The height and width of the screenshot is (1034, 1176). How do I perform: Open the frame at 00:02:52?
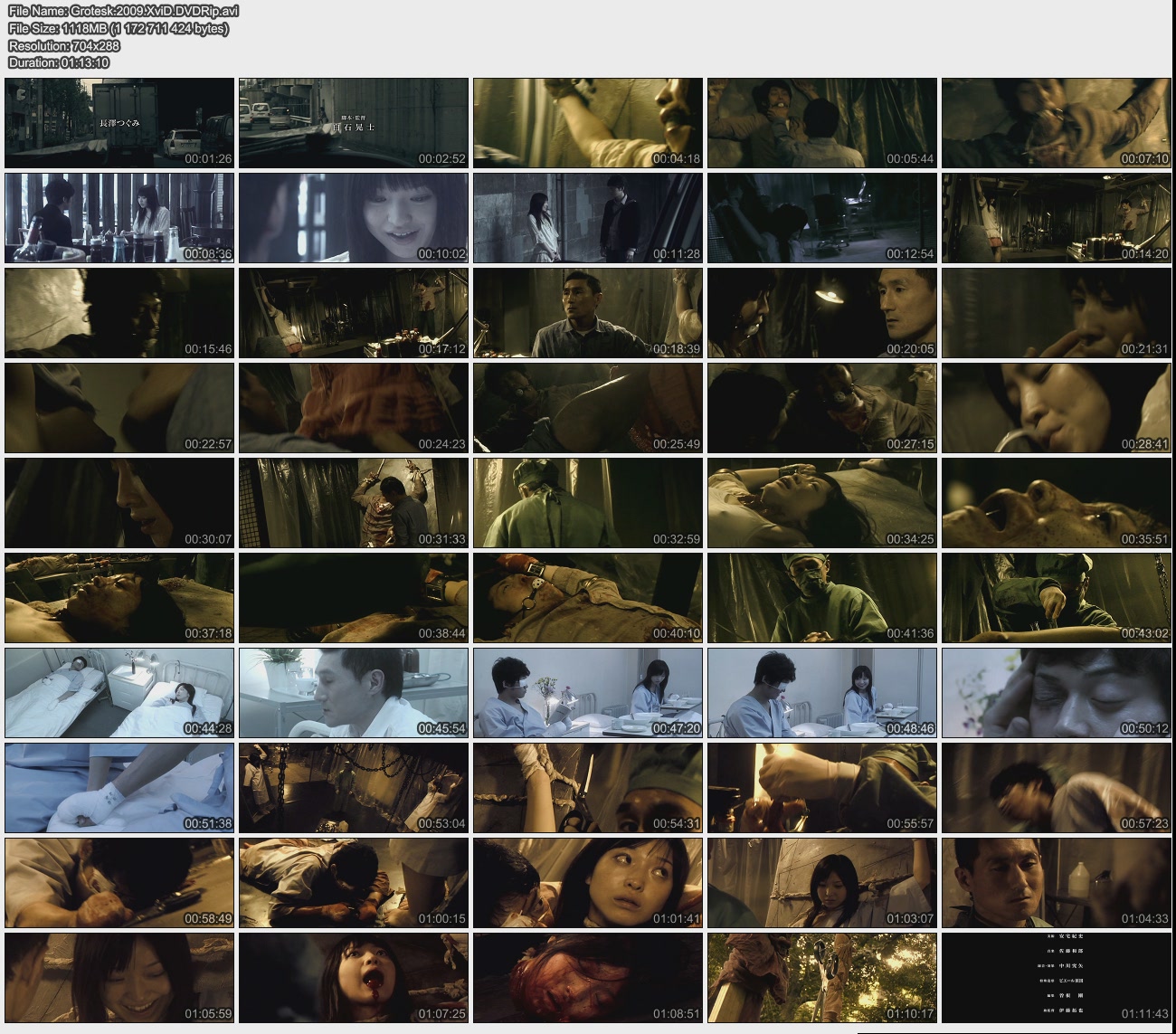pyautogui.click(x=354, y=123)
